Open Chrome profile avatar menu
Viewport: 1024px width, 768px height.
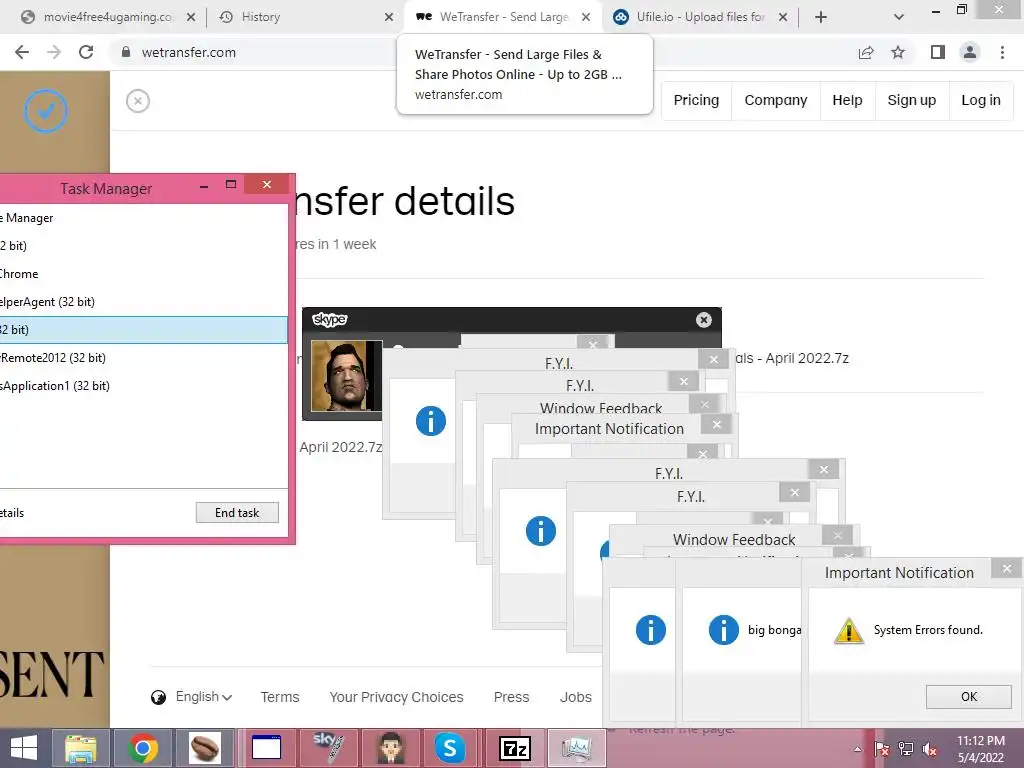click(970, 52)
